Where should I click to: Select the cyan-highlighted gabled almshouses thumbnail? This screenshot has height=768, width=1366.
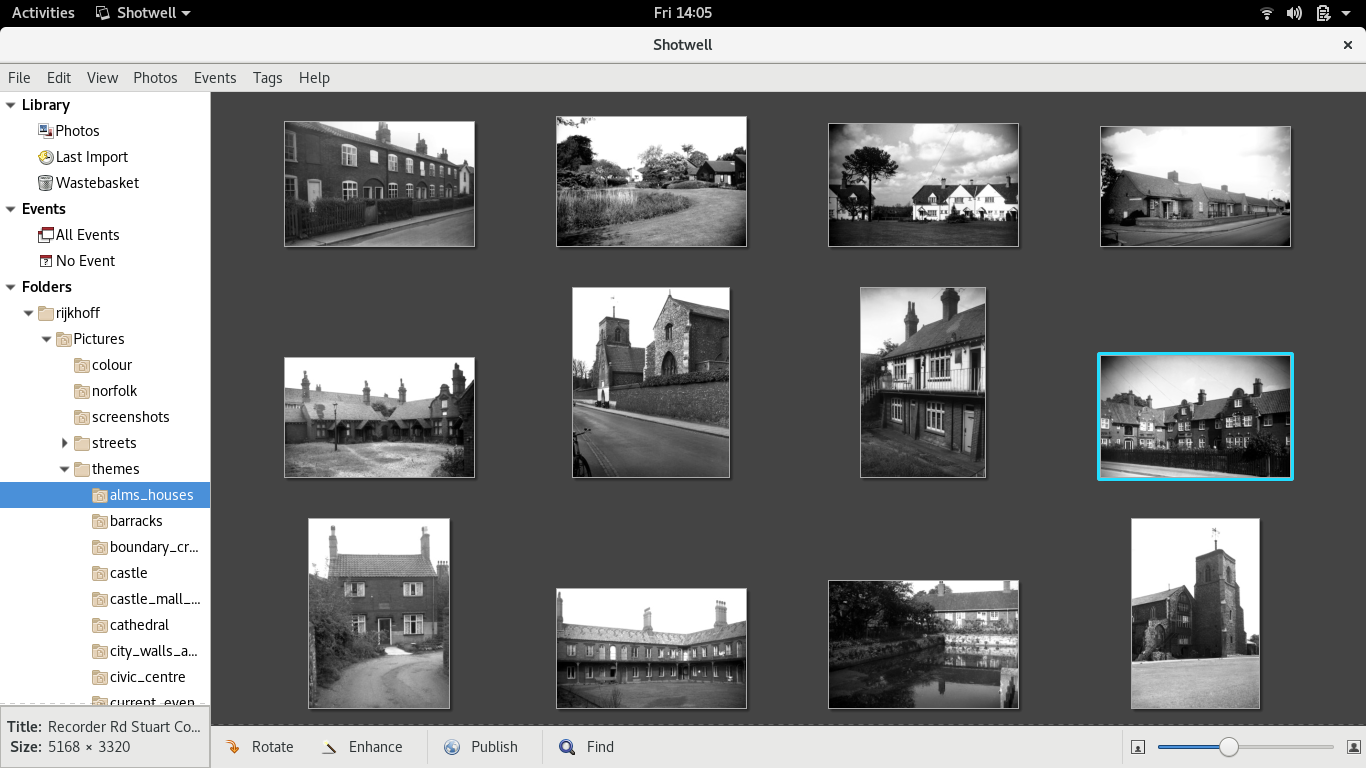click(x=1195, y=417)
